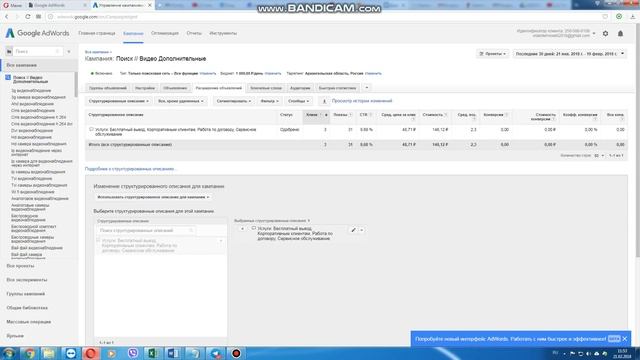
Task: Open the "Фильтр" dropdown
Action: 269,101
